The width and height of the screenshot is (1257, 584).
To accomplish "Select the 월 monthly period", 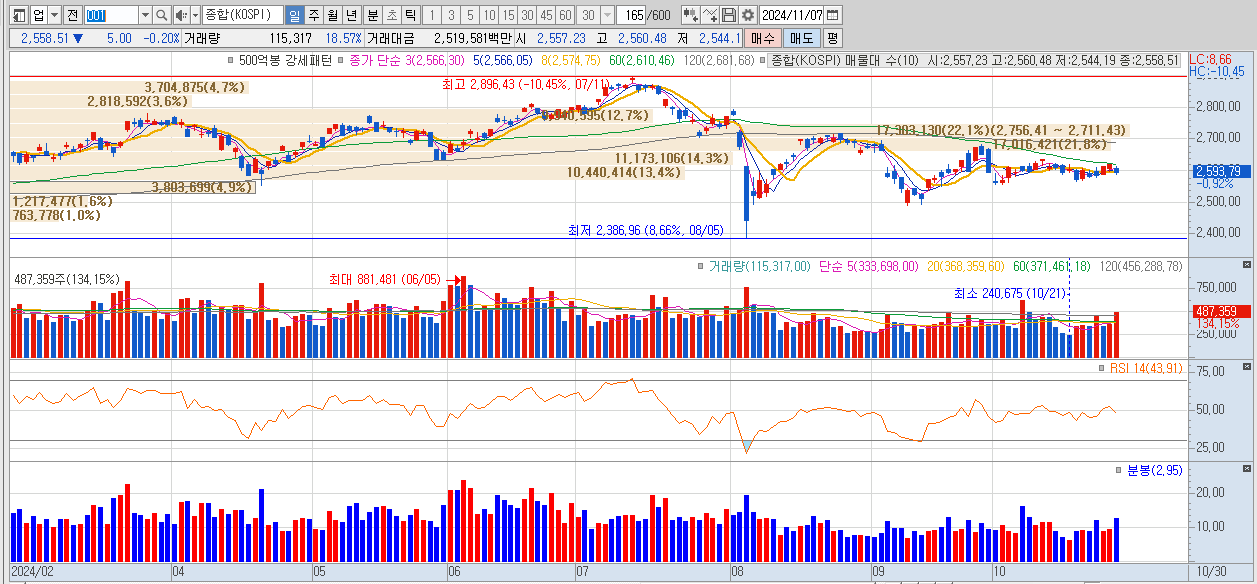I will pyautogui.click(x=332, y=15).
